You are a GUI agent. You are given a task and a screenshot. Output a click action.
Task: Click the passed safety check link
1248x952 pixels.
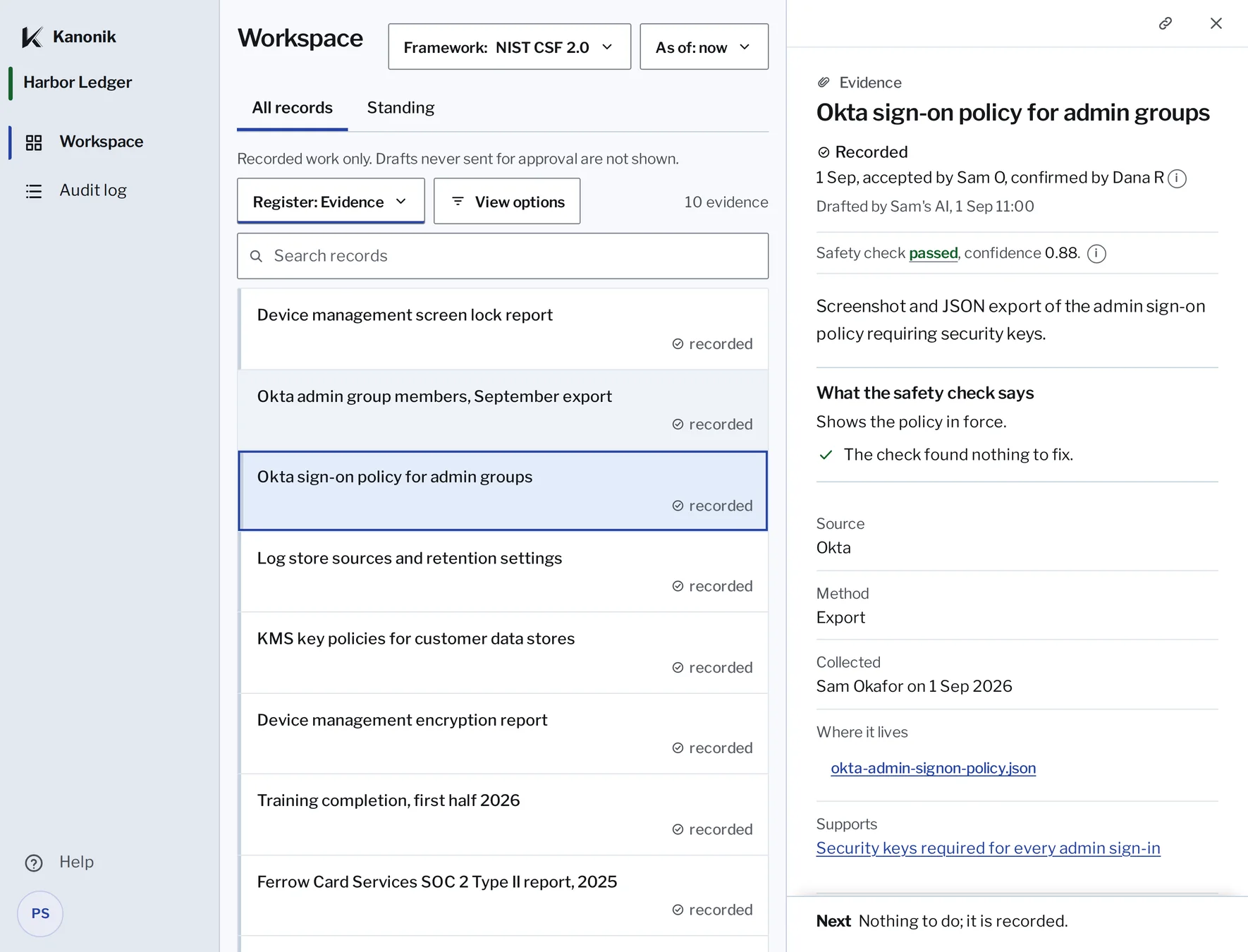[x=934, y=253]
